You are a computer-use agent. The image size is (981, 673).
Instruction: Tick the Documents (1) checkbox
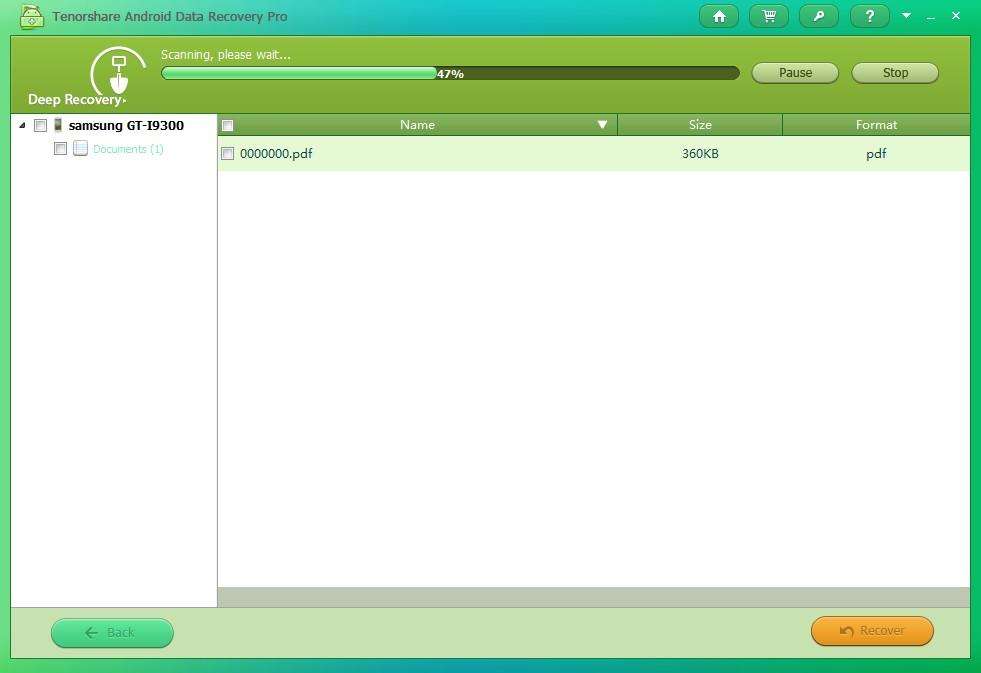61,148
